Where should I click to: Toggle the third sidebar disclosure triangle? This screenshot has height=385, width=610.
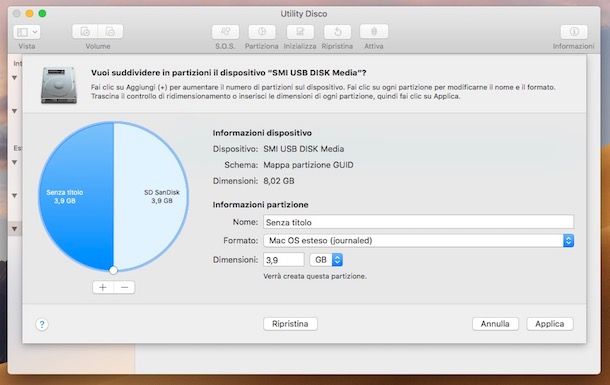[14, 162]
